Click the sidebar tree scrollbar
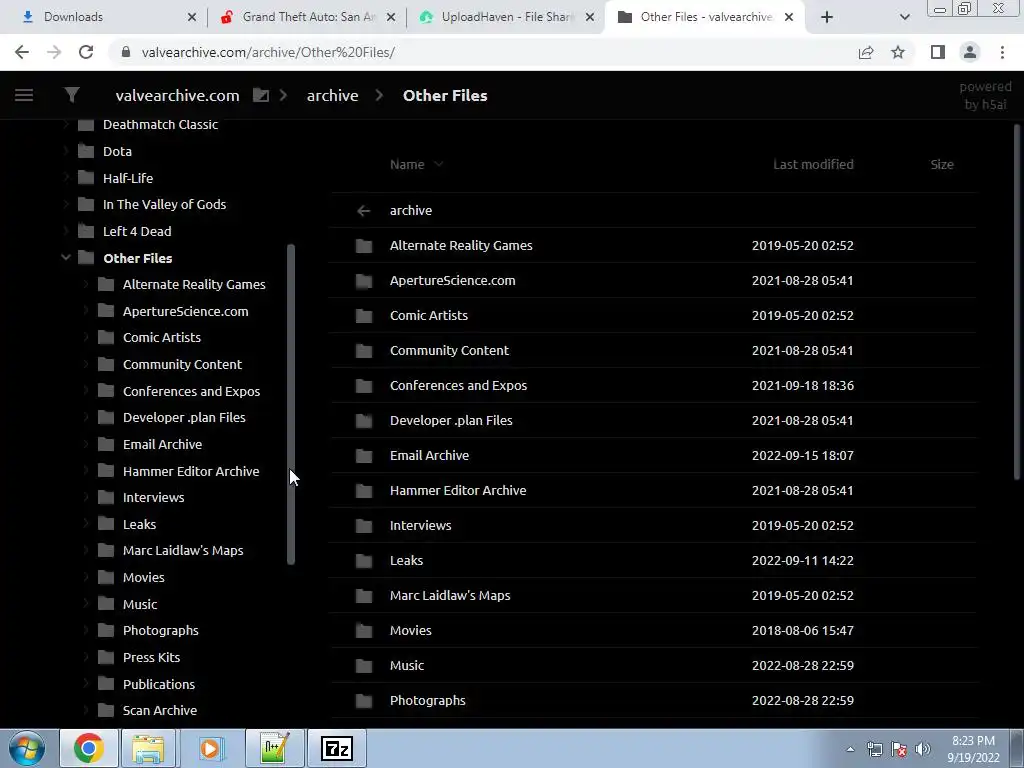 291,404
